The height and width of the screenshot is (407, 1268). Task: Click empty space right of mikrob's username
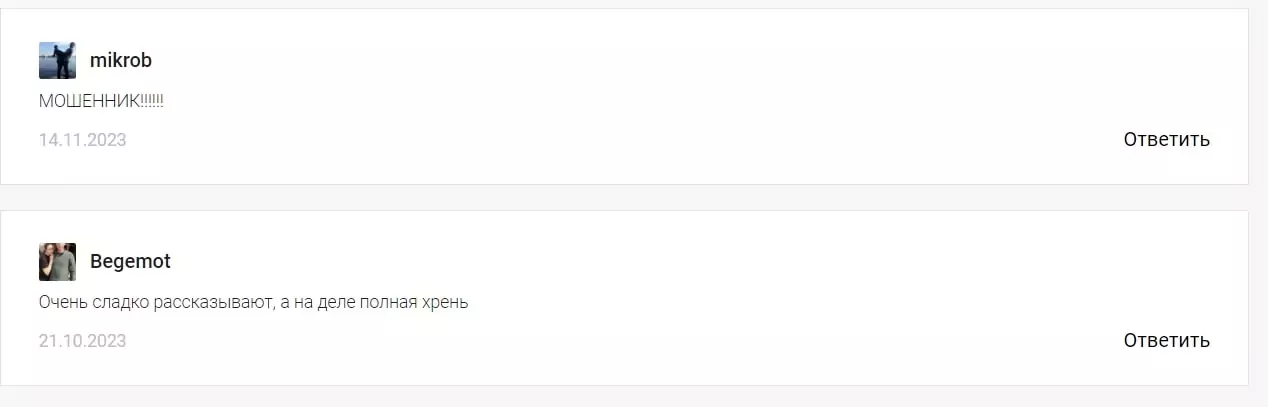click(600, 61)
